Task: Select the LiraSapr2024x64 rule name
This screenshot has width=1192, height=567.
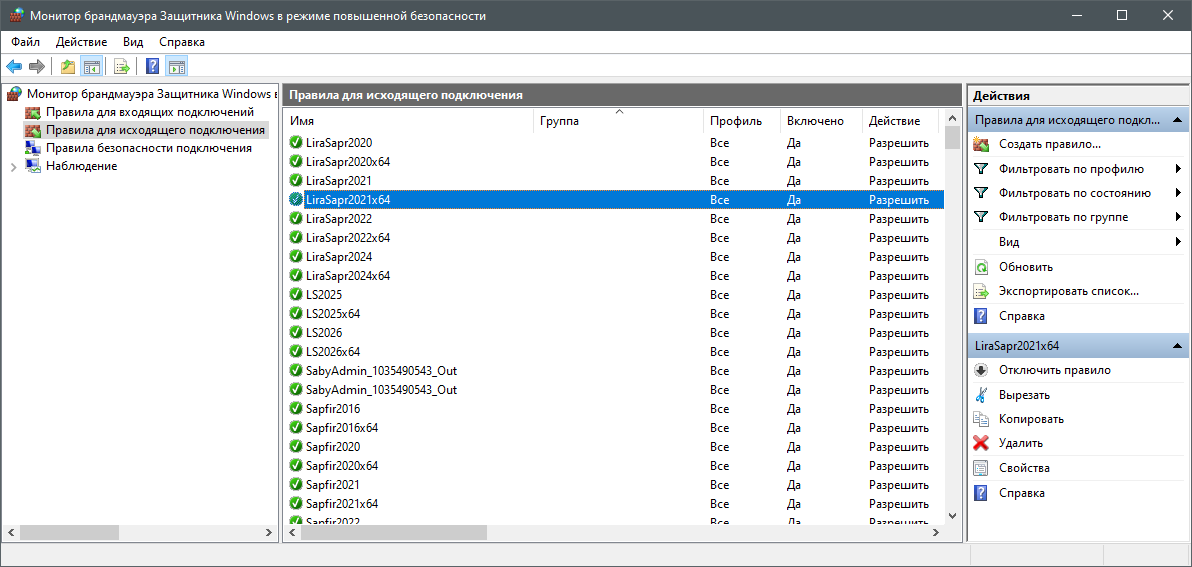Action: click(x=348, y=275)
